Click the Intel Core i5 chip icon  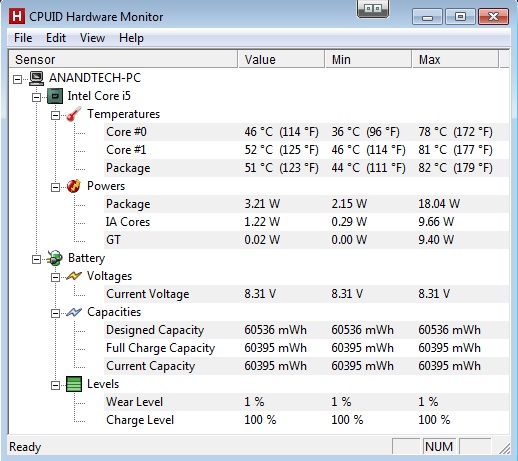click(55, 96)
